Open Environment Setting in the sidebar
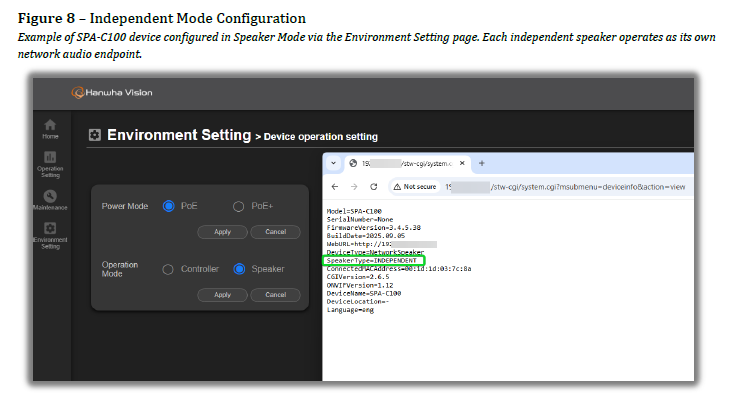735x404 pixels. (x=50, y=236)
